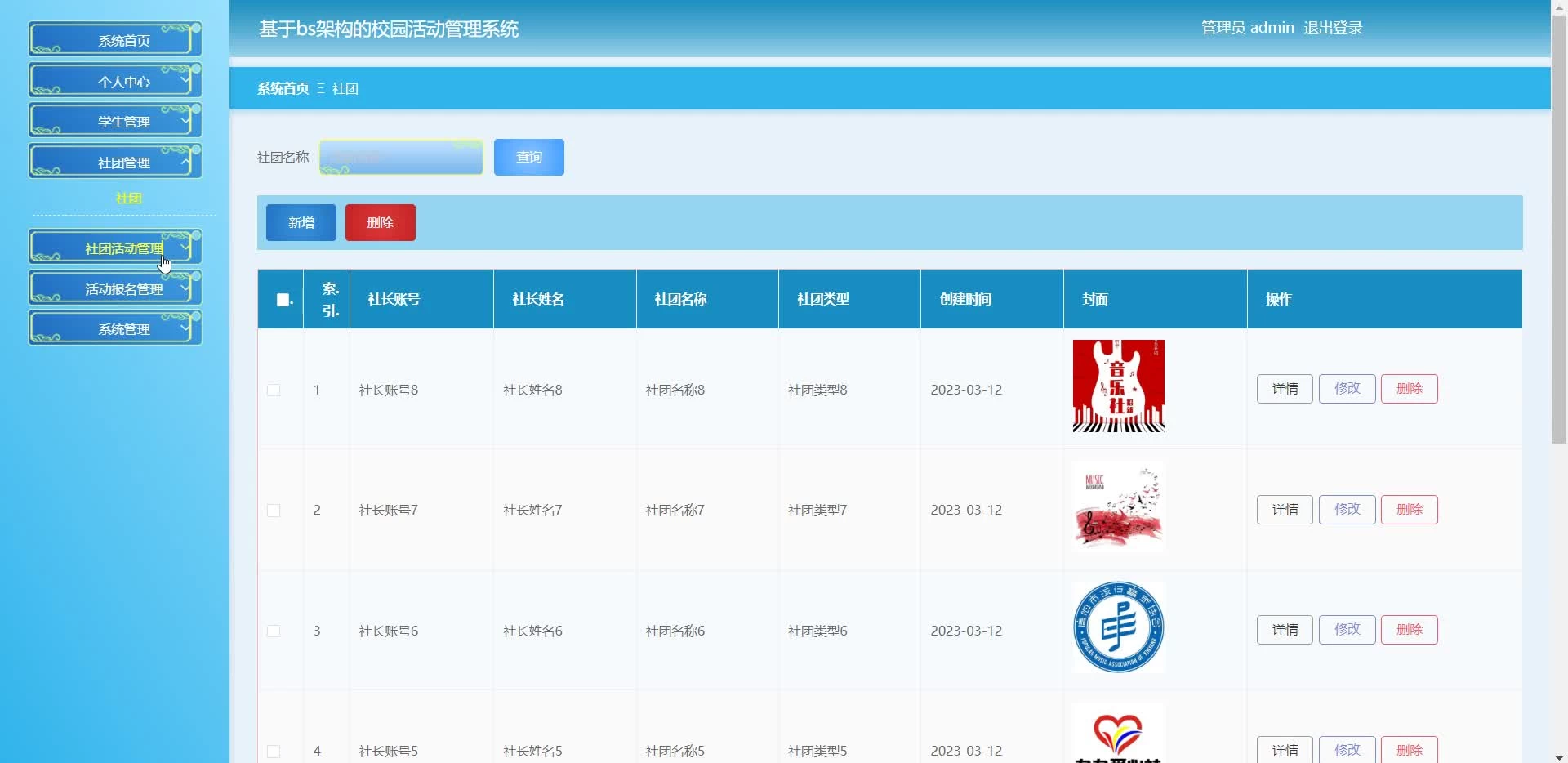Open the 社团活动管理 sidebar menu
The image size is (1568, 763).
(x=115, y=247)
